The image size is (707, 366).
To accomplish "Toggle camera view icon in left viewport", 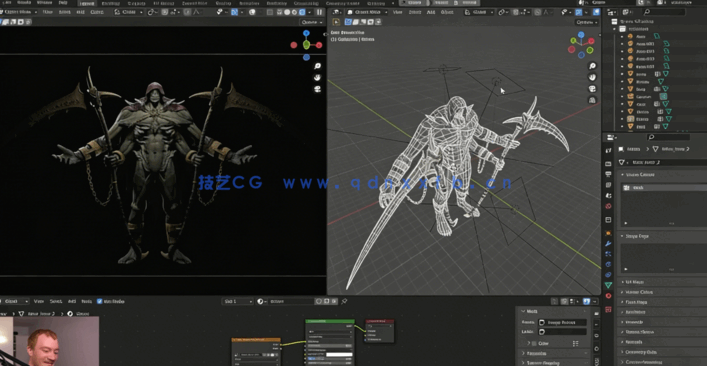I will (317, 89).
